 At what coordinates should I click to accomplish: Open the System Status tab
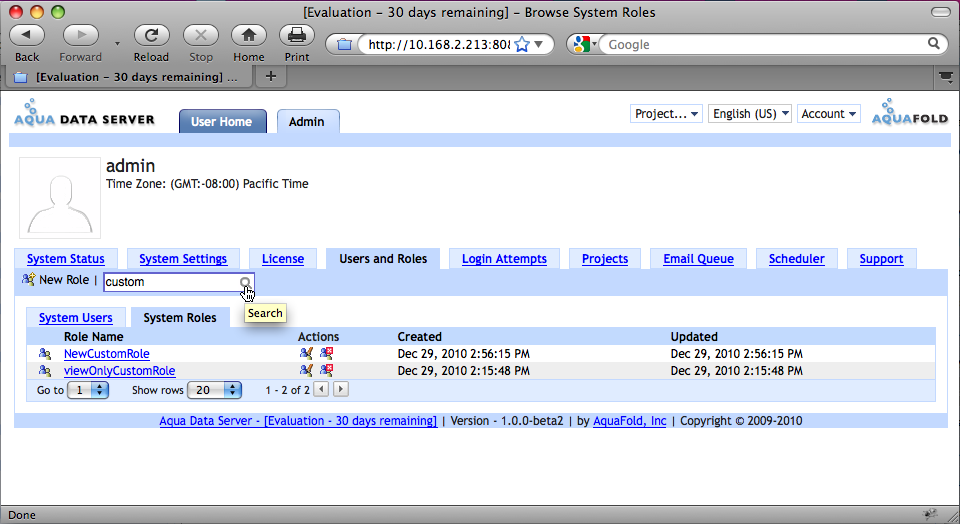point(66,259)
